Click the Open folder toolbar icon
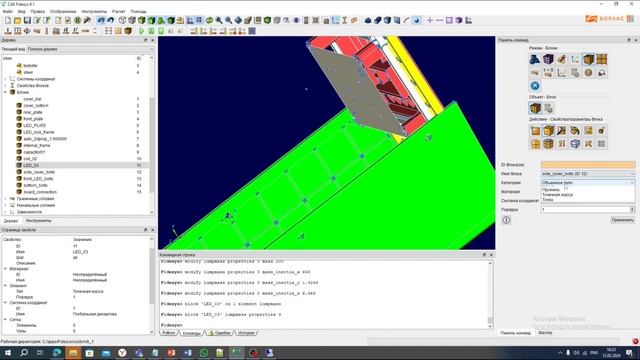This screenshot has width=640, height=360. tap(18, 20)
